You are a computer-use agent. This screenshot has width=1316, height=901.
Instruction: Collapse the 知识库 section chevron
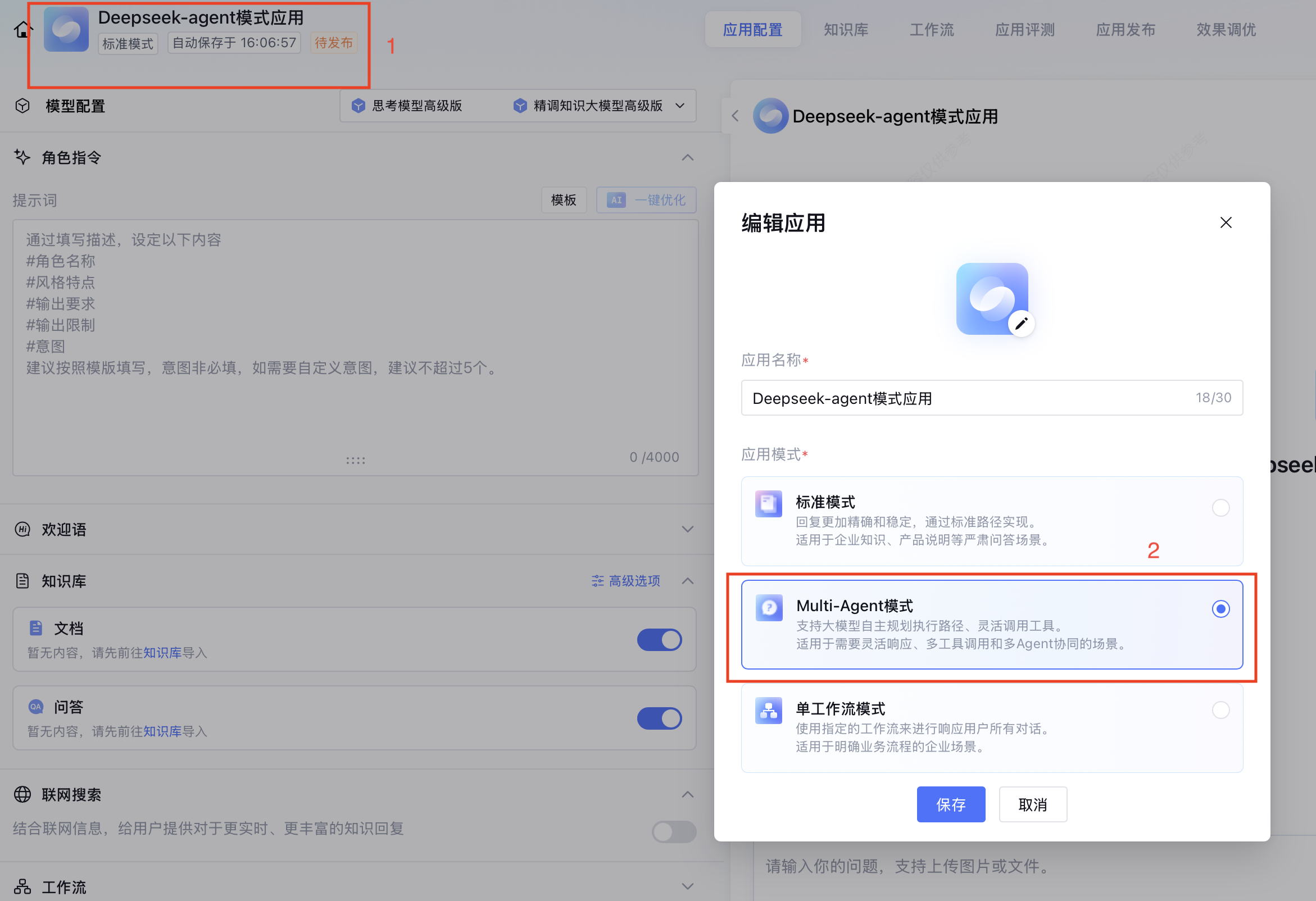[687, 581]
